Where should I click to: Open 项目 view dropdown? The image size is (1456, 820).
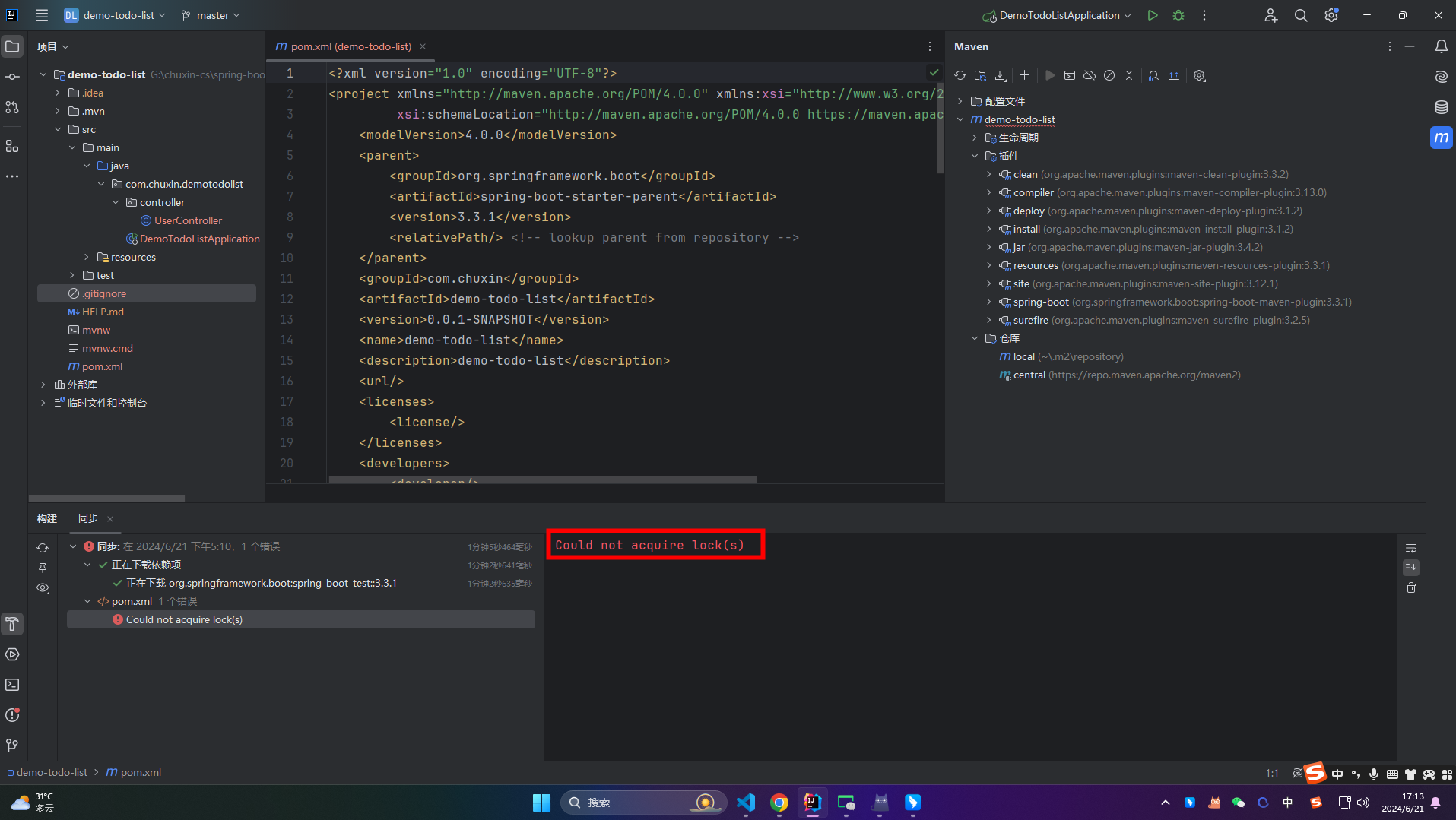[52, 46]
